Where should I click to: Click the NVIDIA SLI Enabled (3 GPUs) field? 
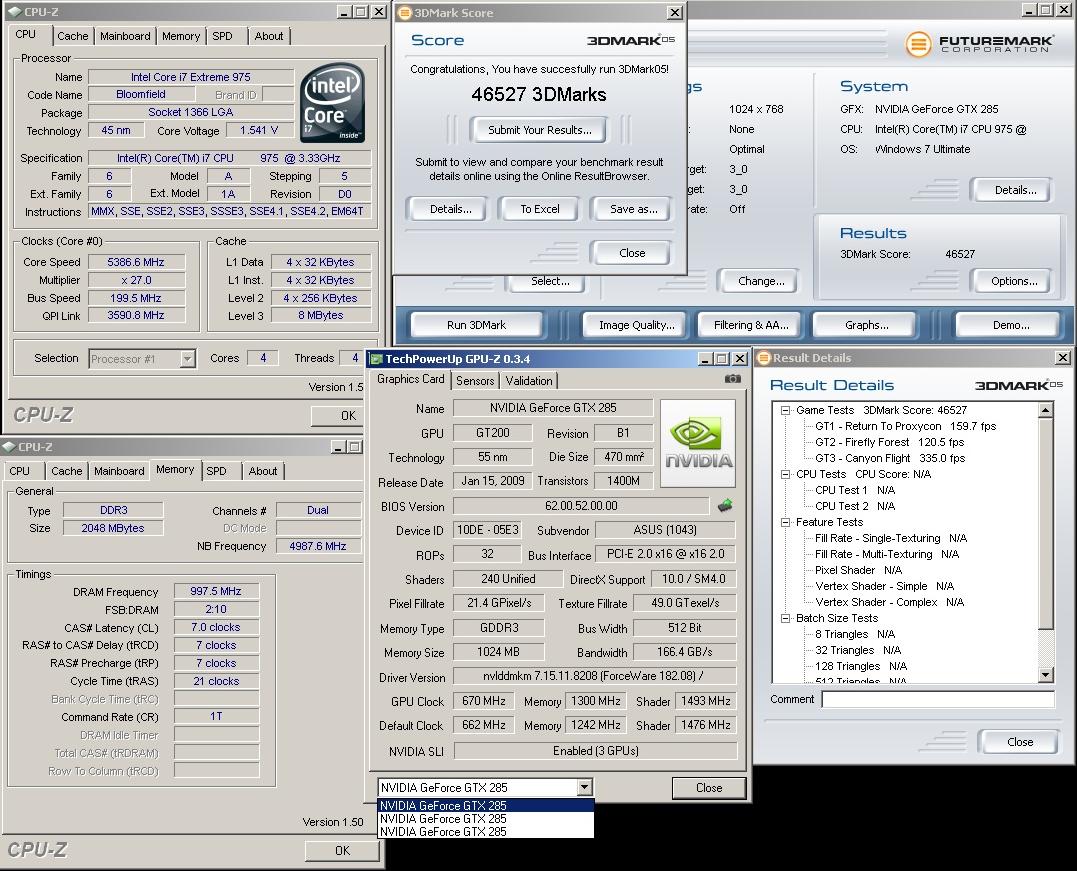coord(596,751)
